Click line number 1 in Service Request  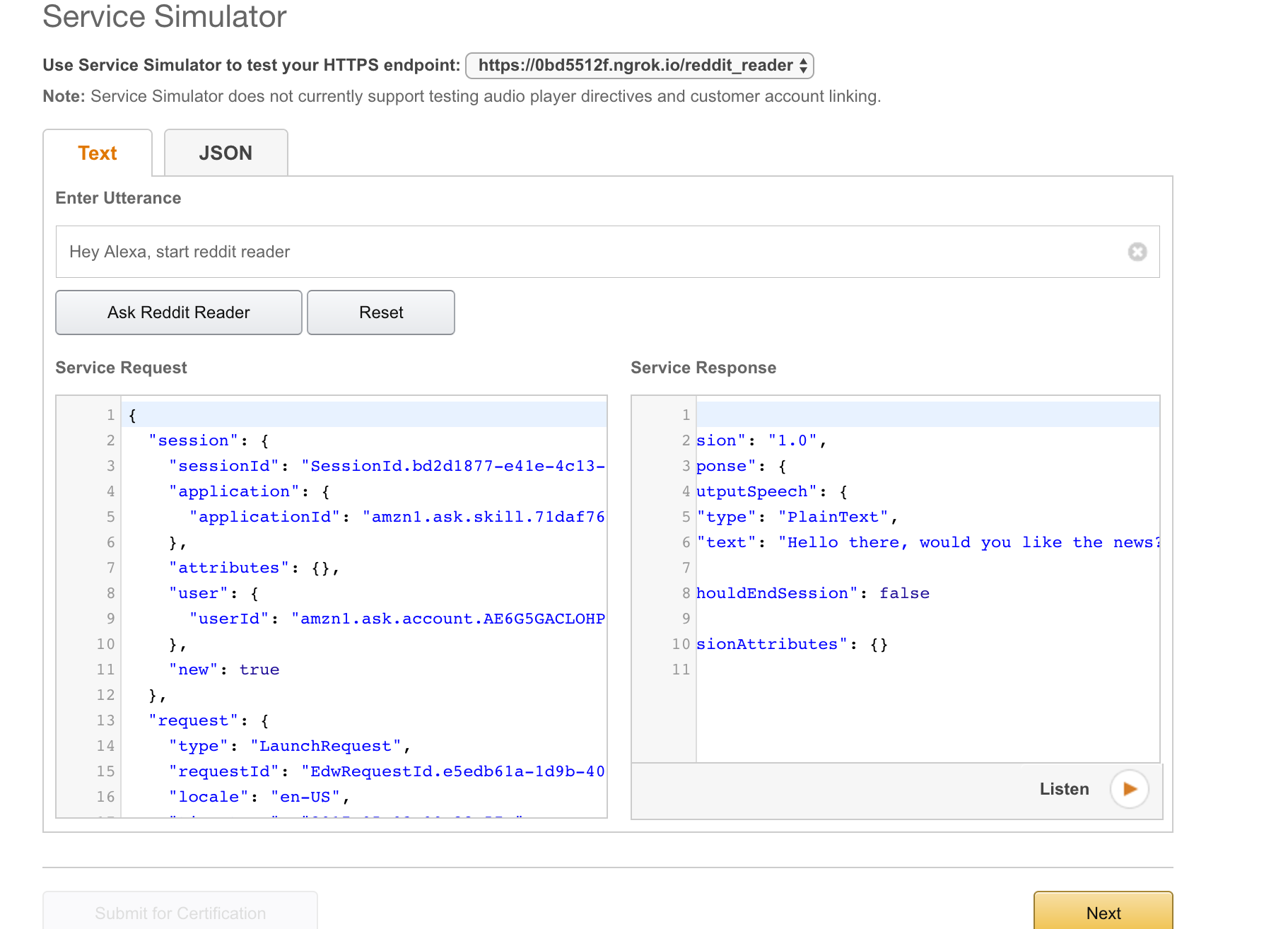110,415
